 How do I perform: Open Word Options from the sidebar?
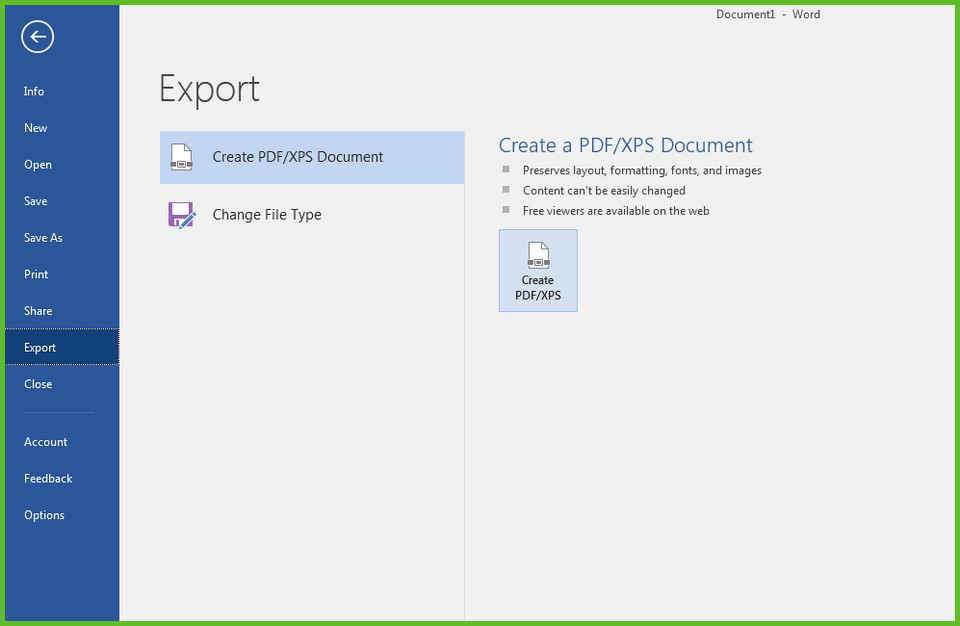(44, 515)
